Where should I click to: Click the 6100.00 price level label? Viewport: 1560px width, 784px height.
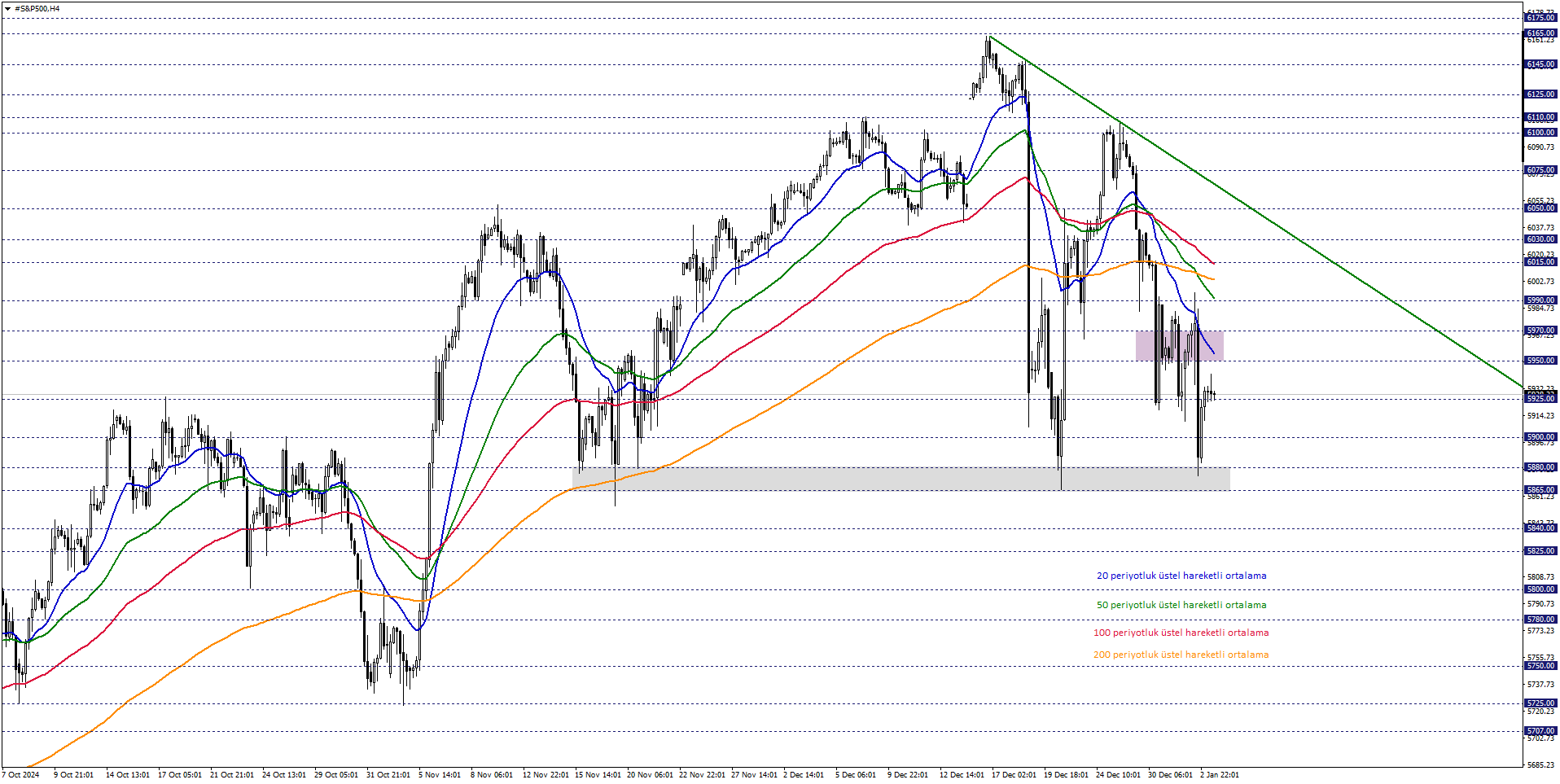(1540, 133)
